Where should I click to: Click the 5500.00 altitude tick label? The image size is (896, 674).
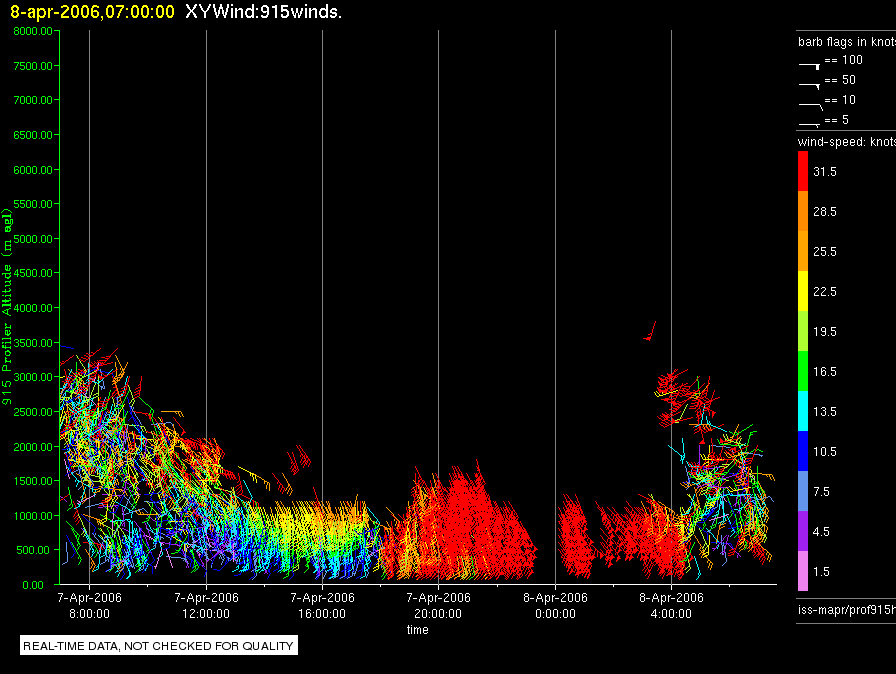[x=33, y=204]
